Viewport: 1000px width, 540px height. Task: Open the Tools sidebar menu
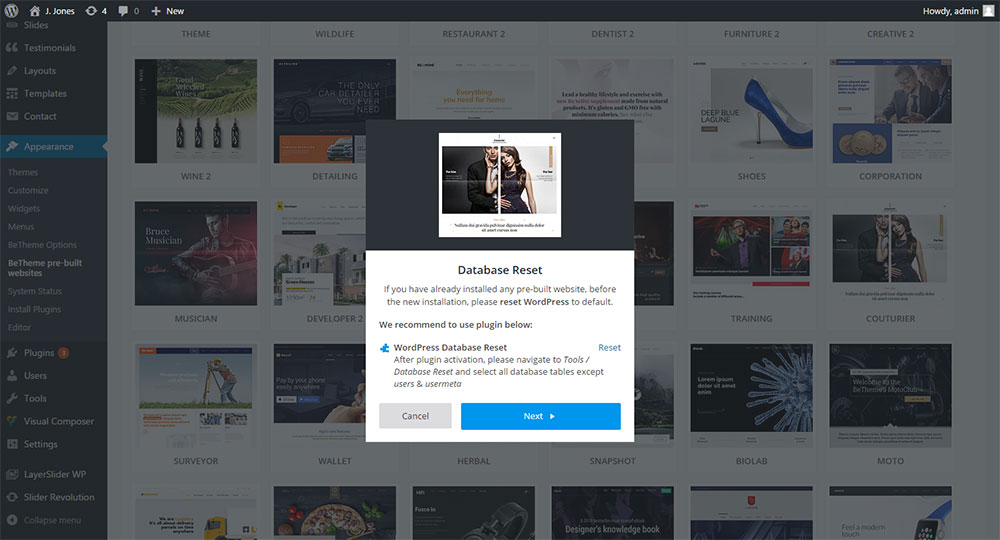pyautogui.click(x=35, y=399)
